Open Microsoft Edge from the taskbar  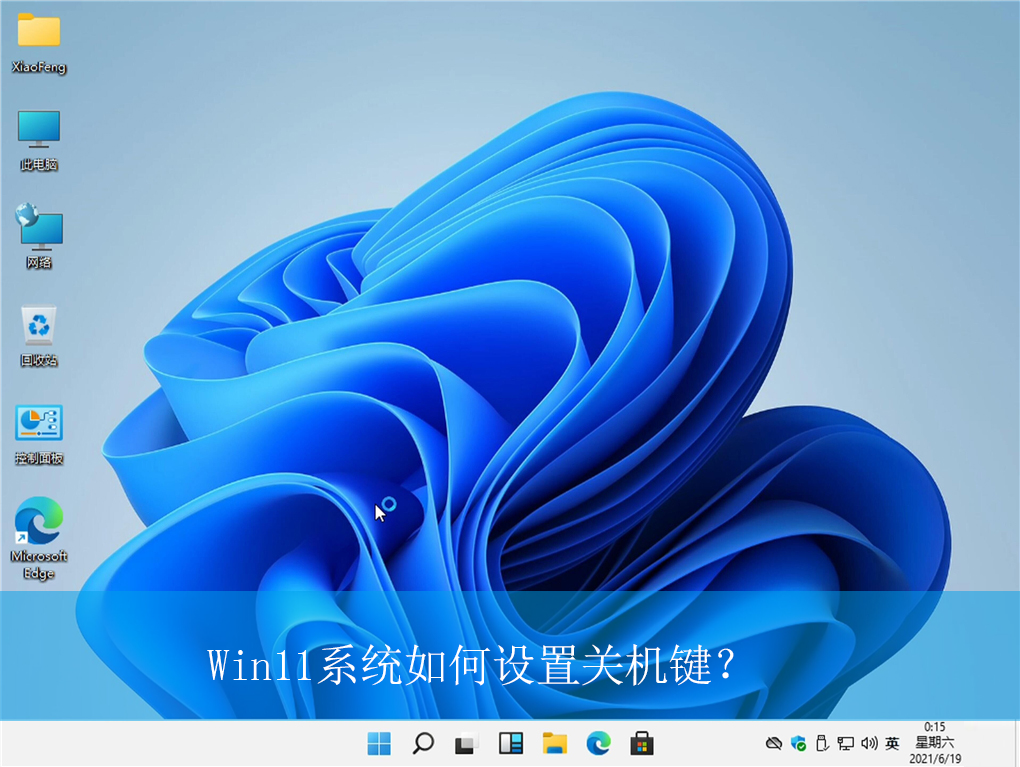[598, 743]
